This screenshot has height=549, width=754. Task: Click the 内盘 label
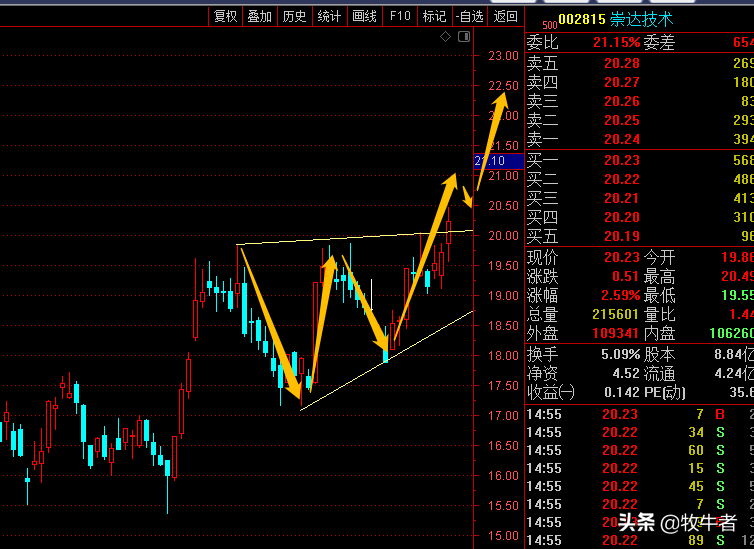[659, 333]
